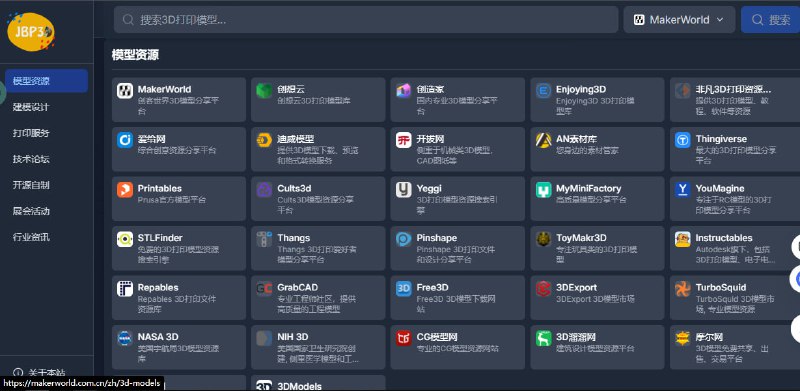Open the MakerWorld search source dropdown

pyautogui.click(x=679, y=20)
